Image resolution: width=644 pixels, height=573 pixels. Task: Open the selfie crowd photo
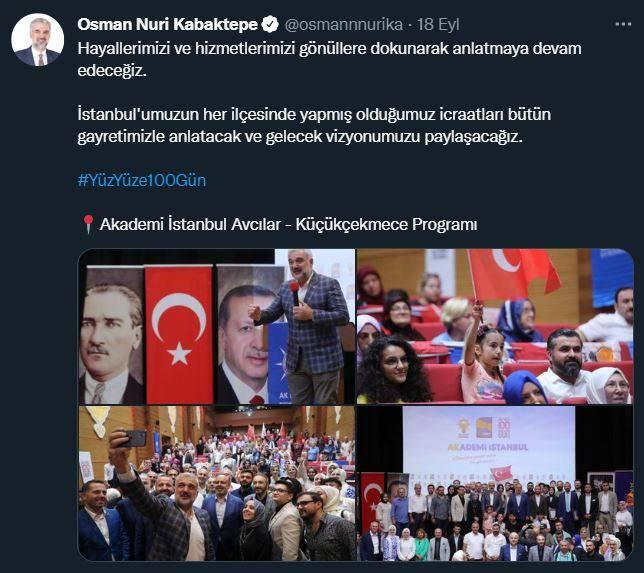tap(217, 483)
